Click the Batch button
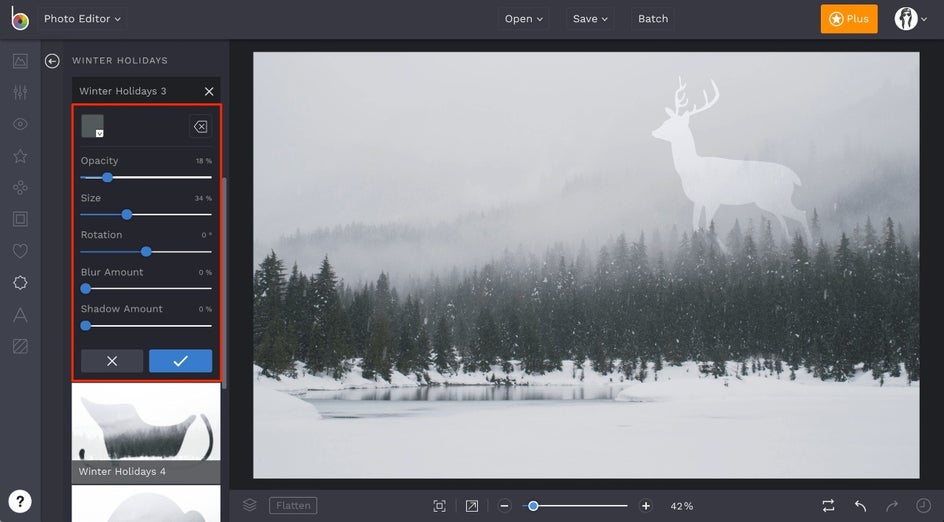This screenshot has height=522, width=944. pos(653,19)
